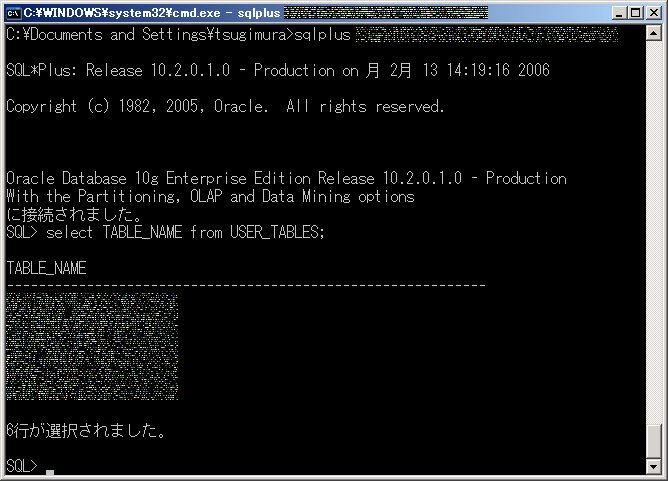The height and width of the screenshot is (481, 668).
Task: Click the 'C:¥Documents and Settings¥tsugimura>sqlplus' line
Action: 179,35
